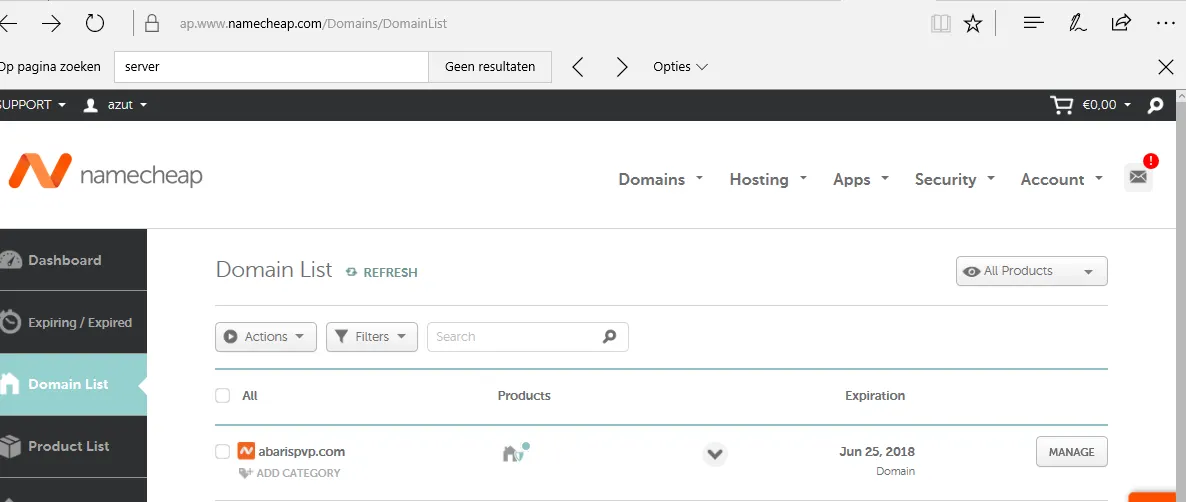Add page to favorites with star icon

pyautogui.click(x=973, y=24)
